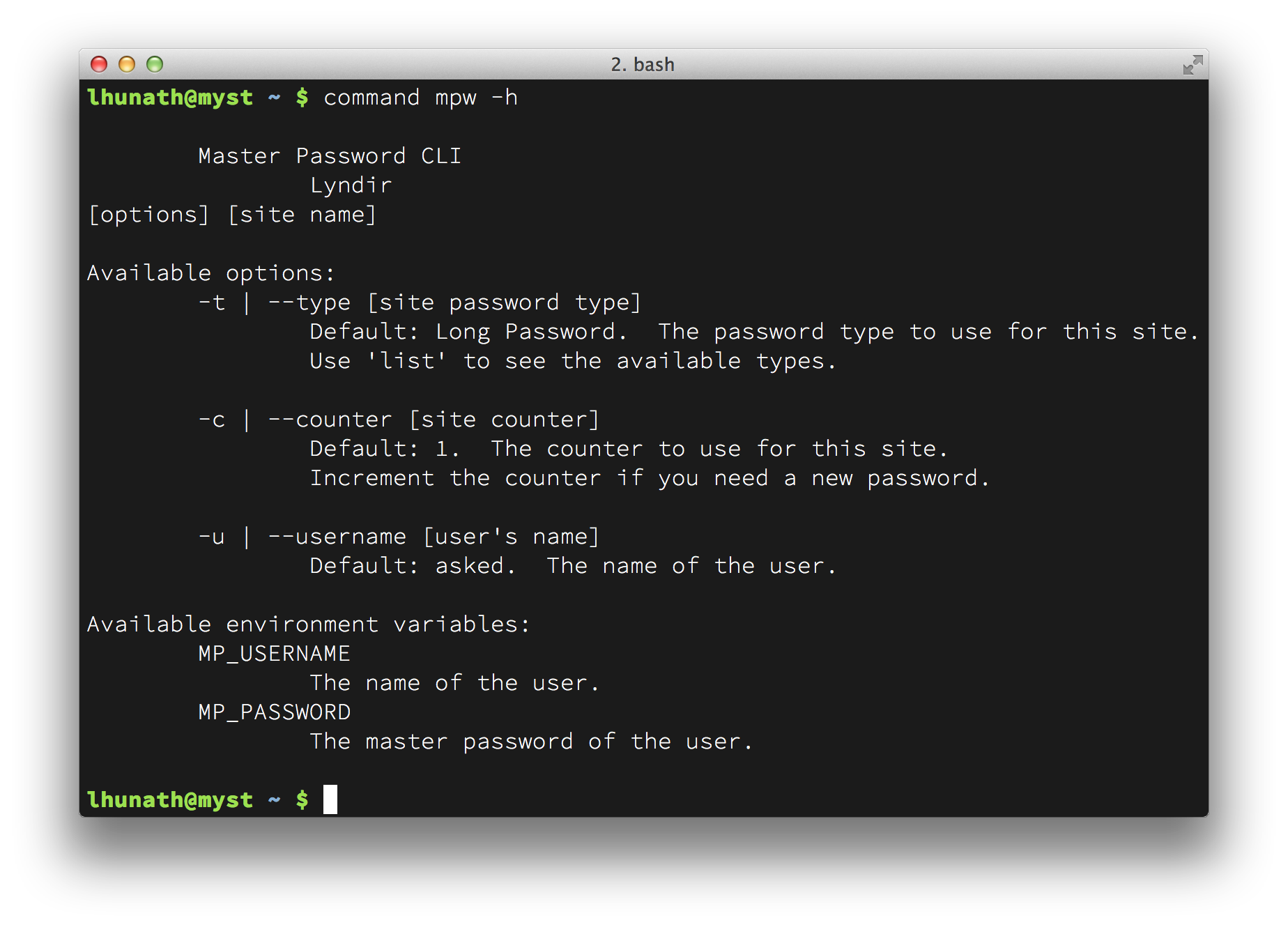Click the "--counter" option flag
Image resolution: width=1288 pixels, height=927 pixels.
pyautogui.click(x=330, y=420)
